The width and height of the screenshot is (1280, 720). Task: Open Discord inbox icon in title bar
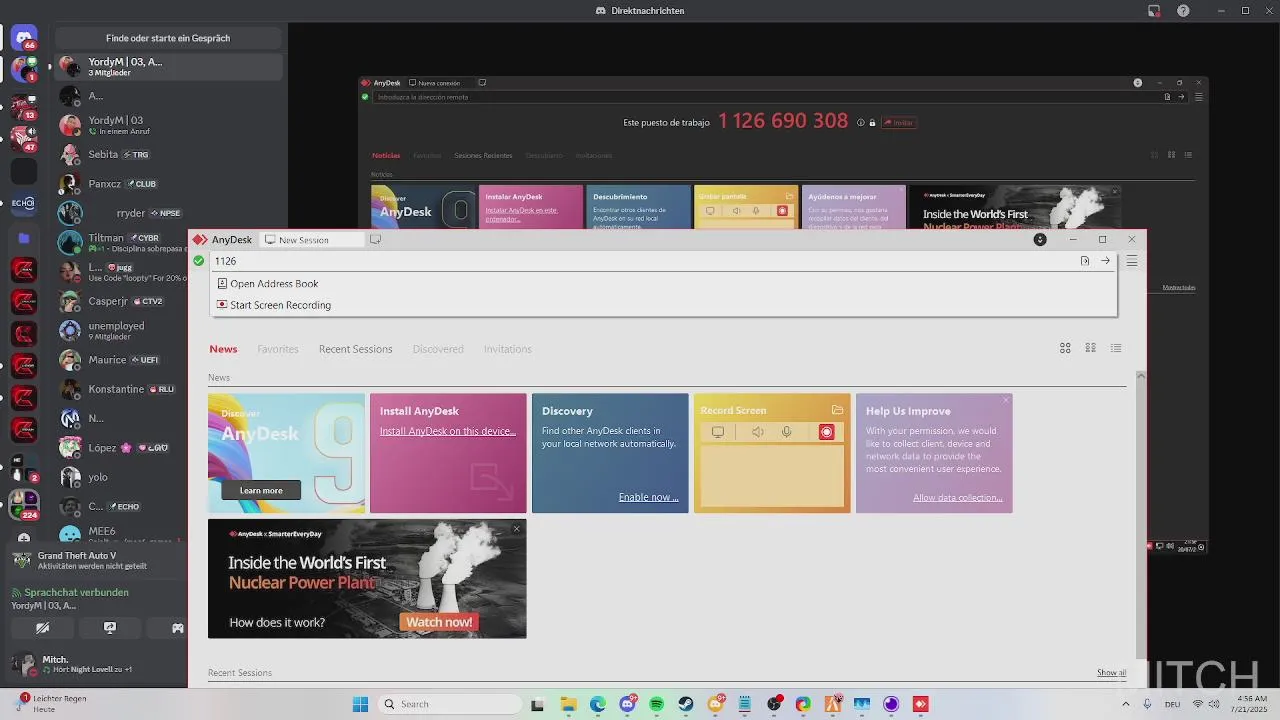pos(1154,11)
